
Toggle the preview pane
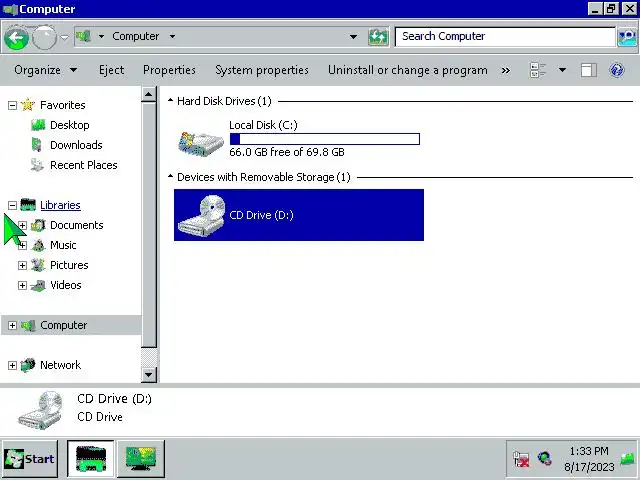pos(589,70)
